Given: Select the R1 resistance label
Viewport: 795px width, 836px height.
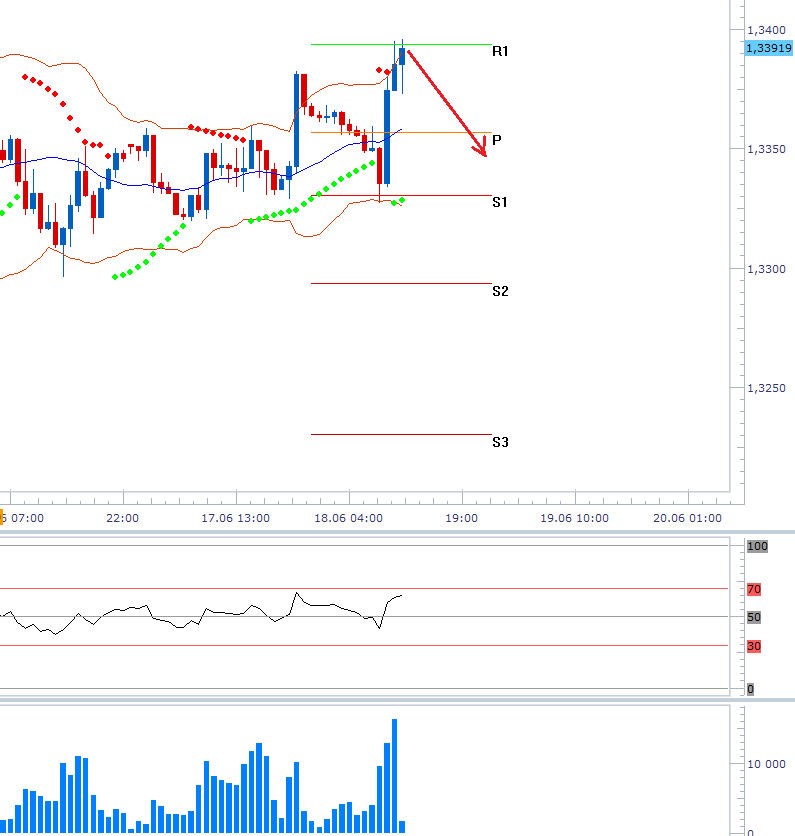Looking at the screenshot, I should 500,51.
